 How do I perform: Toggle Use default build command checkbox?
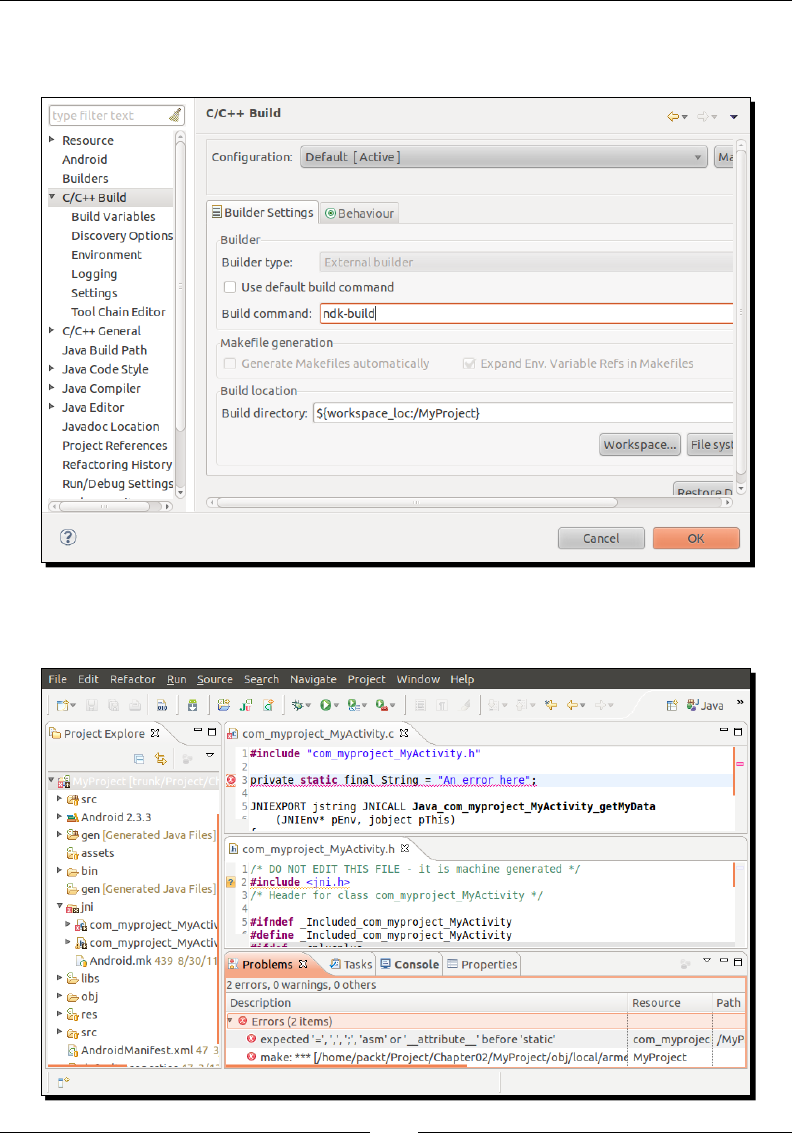pyautogui.click(x=230, y=287)
